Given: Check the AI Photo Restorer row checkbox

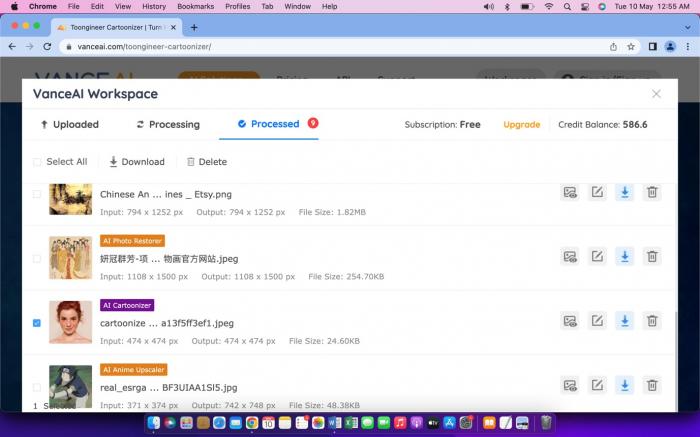Looking at the screenshot, I should pos(37,258).
